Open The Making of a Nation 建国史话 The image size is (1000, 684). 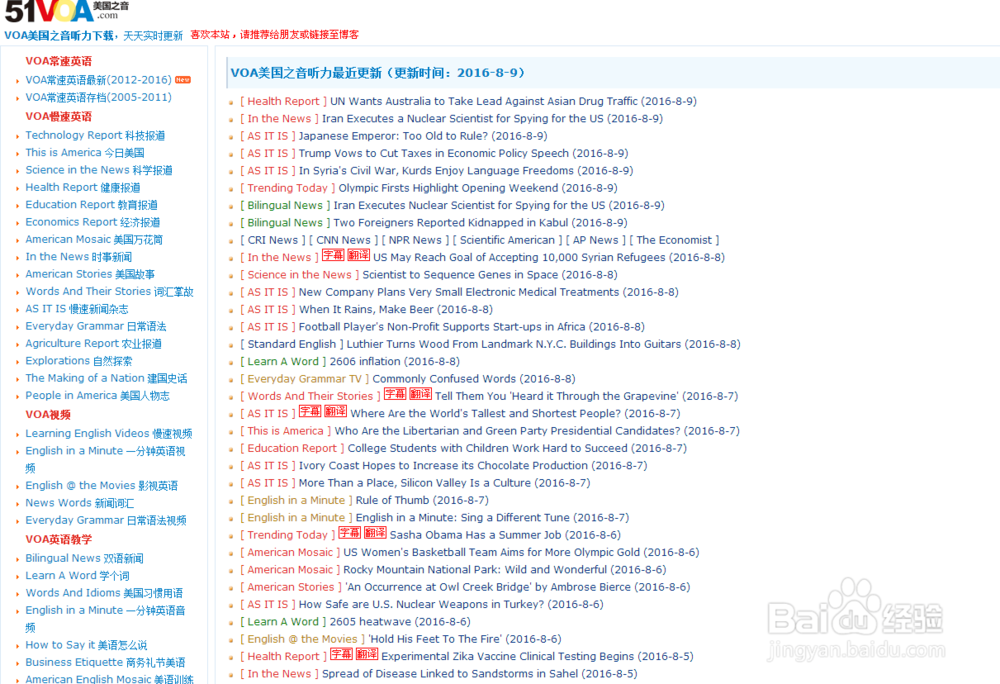107,377
